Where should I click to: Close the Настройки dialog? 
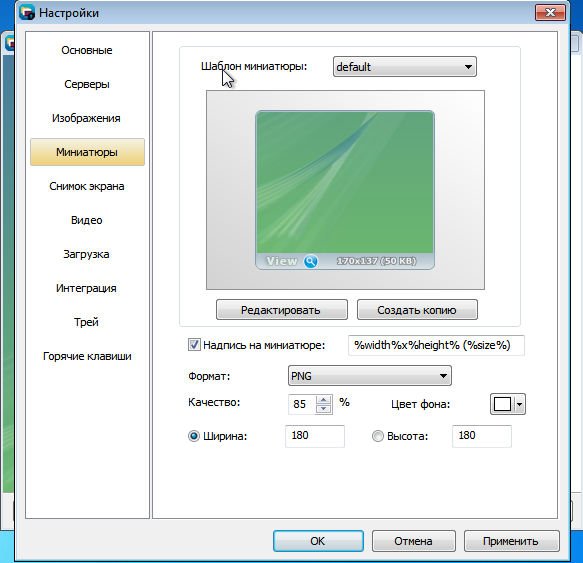(550, 13)
